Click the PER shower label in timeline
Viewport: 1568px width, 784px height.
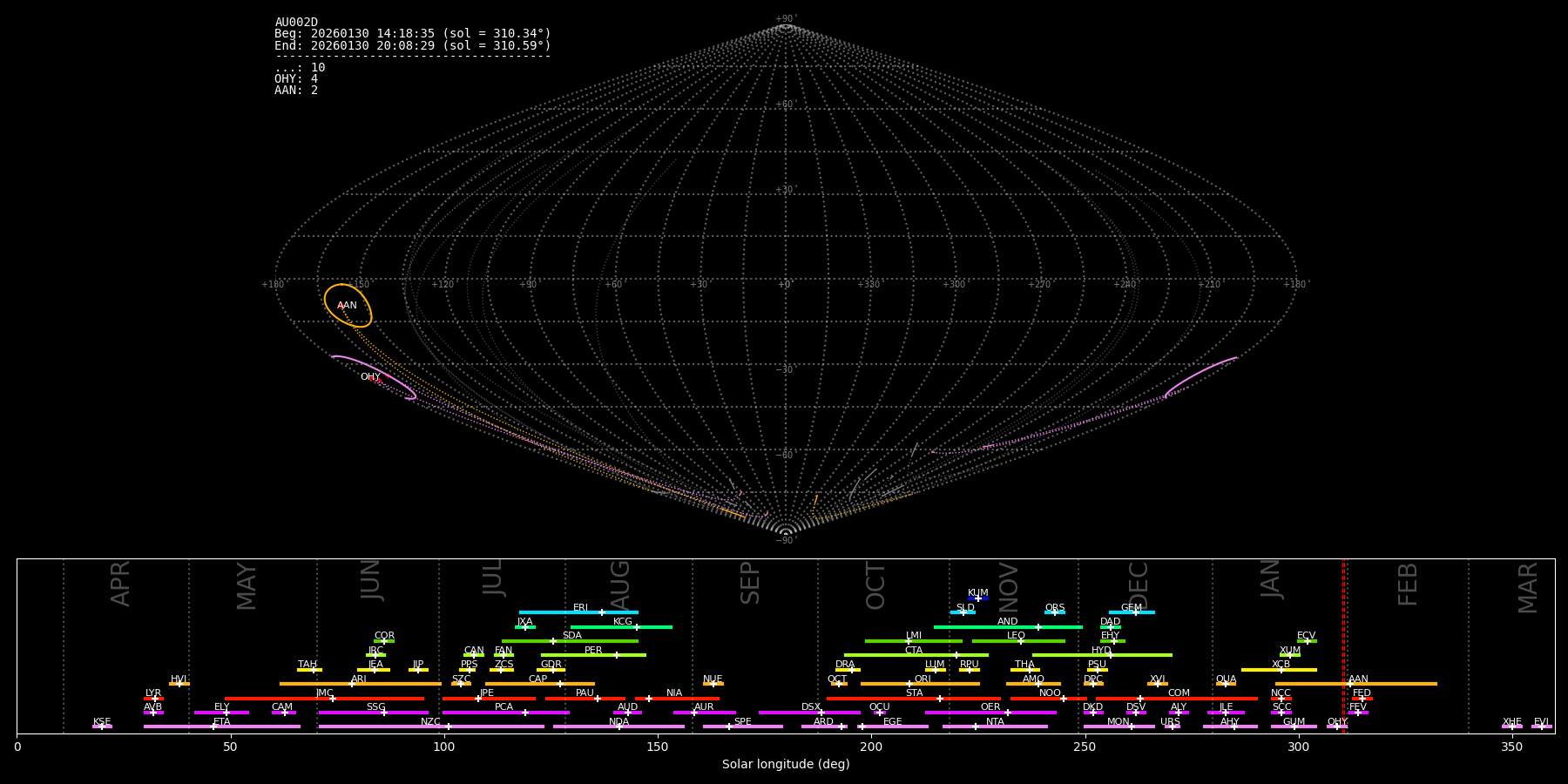pyautogui.click(x=593, y=651)
